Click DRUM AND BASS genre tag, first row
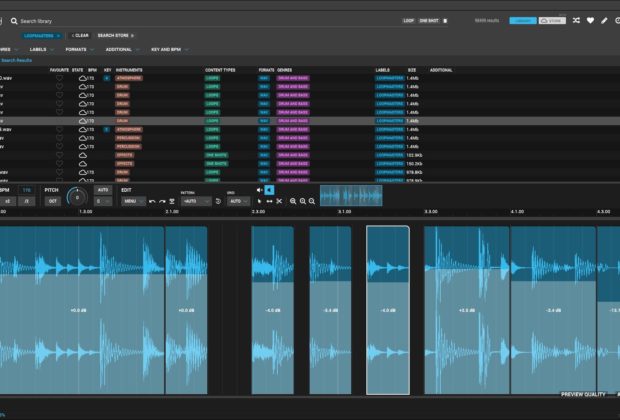Image resolution: width=620 pixels, height=420 pixels. [x=293, y=78]
